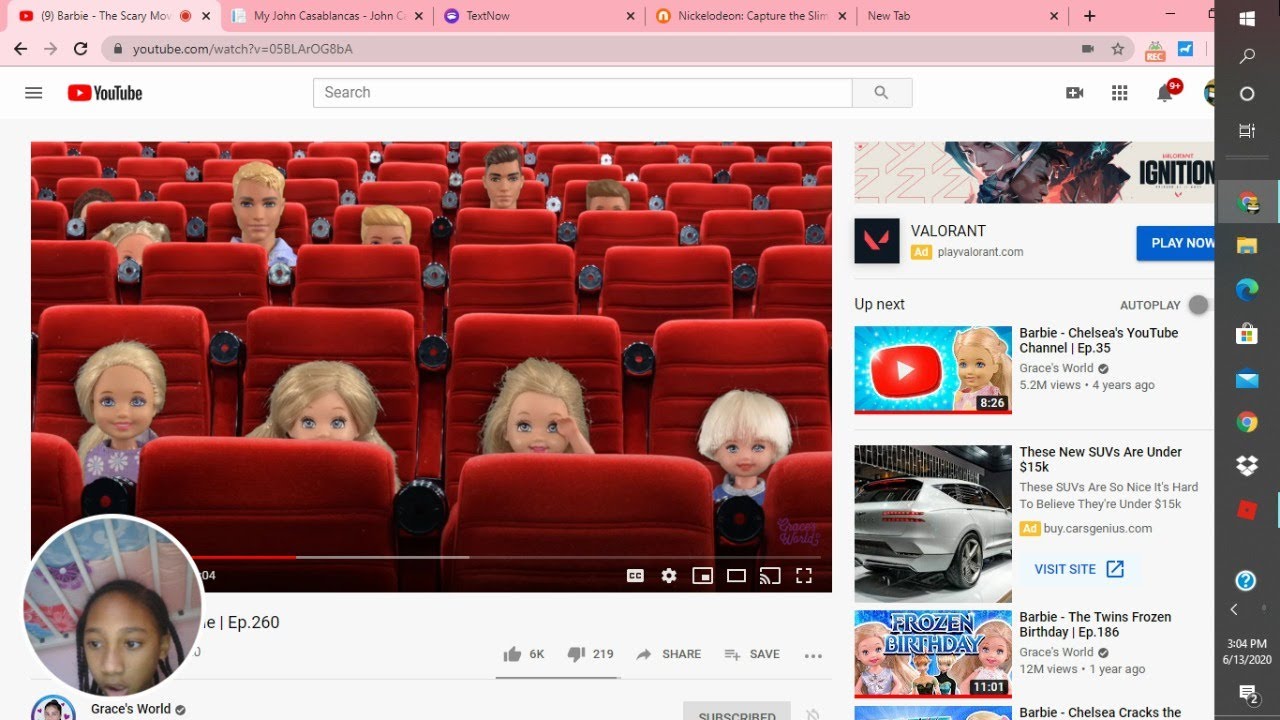Toggle closed captions on the video
This screenshot has width=1280, height=720.
635,575
